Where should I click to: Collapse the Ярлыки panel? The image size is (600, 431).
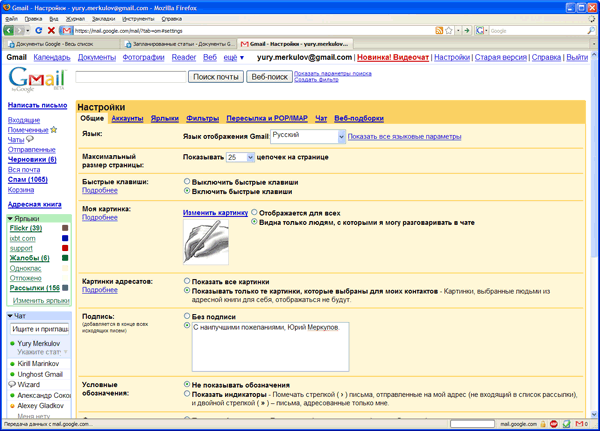point(10,219)
